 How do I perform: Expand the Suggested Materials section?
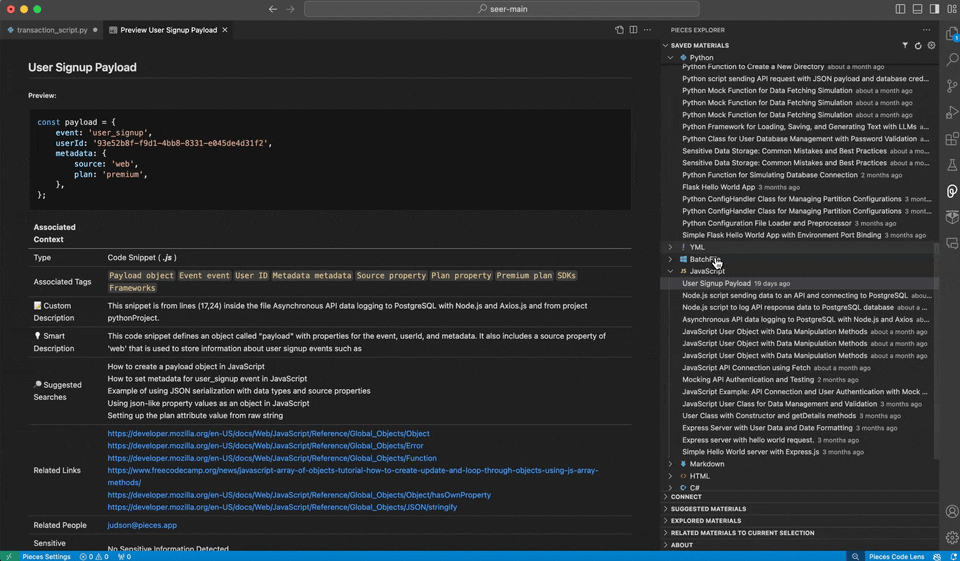point(800,509)
